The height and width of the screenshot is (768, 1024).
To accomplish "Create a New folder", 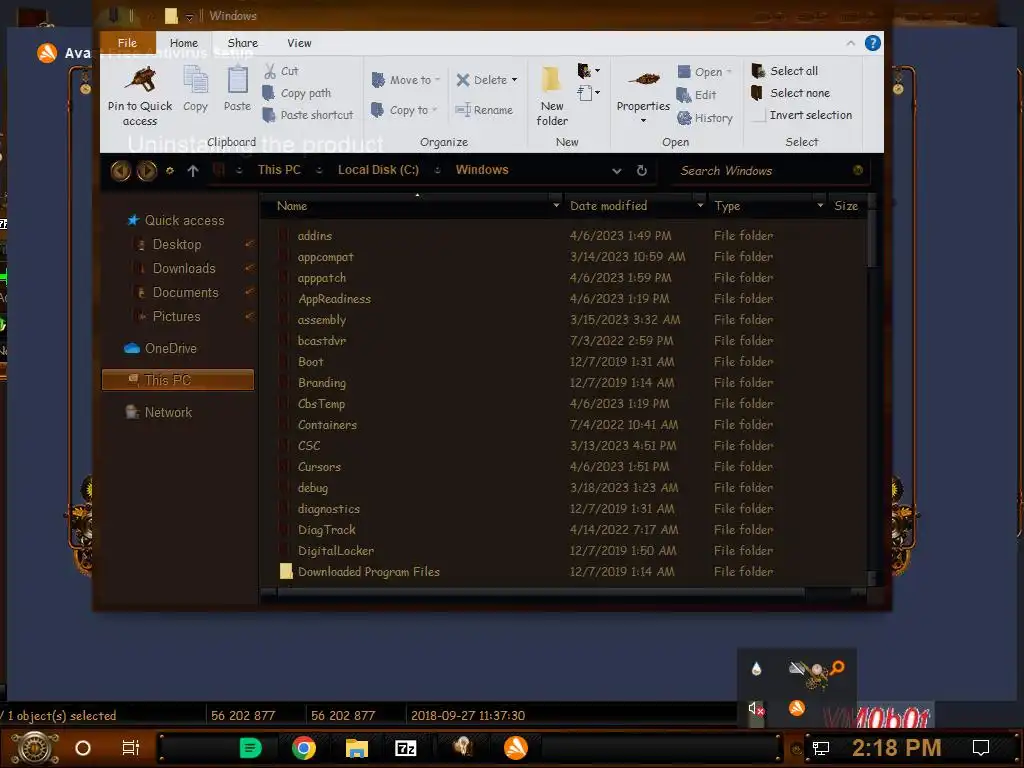I will click(551, 95).
